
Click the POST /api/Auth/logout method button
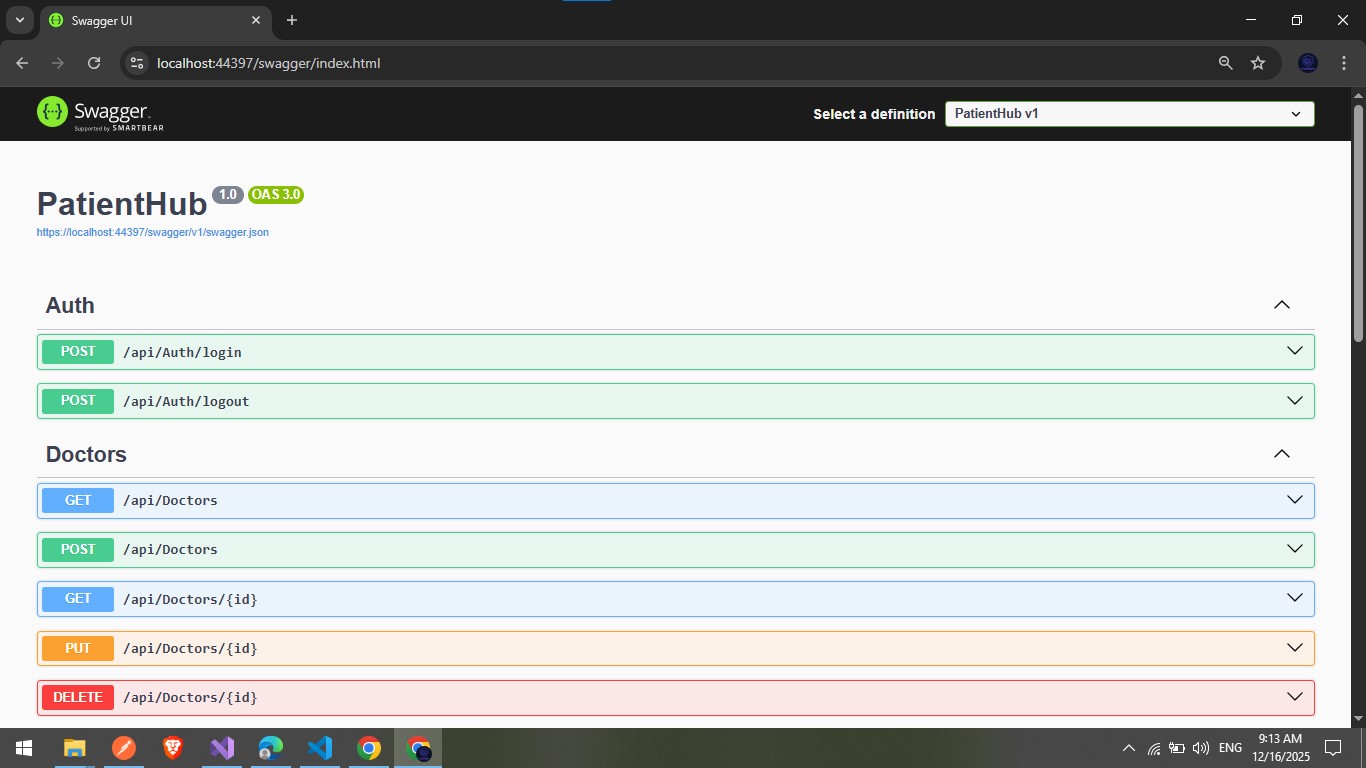coord(78,401)
